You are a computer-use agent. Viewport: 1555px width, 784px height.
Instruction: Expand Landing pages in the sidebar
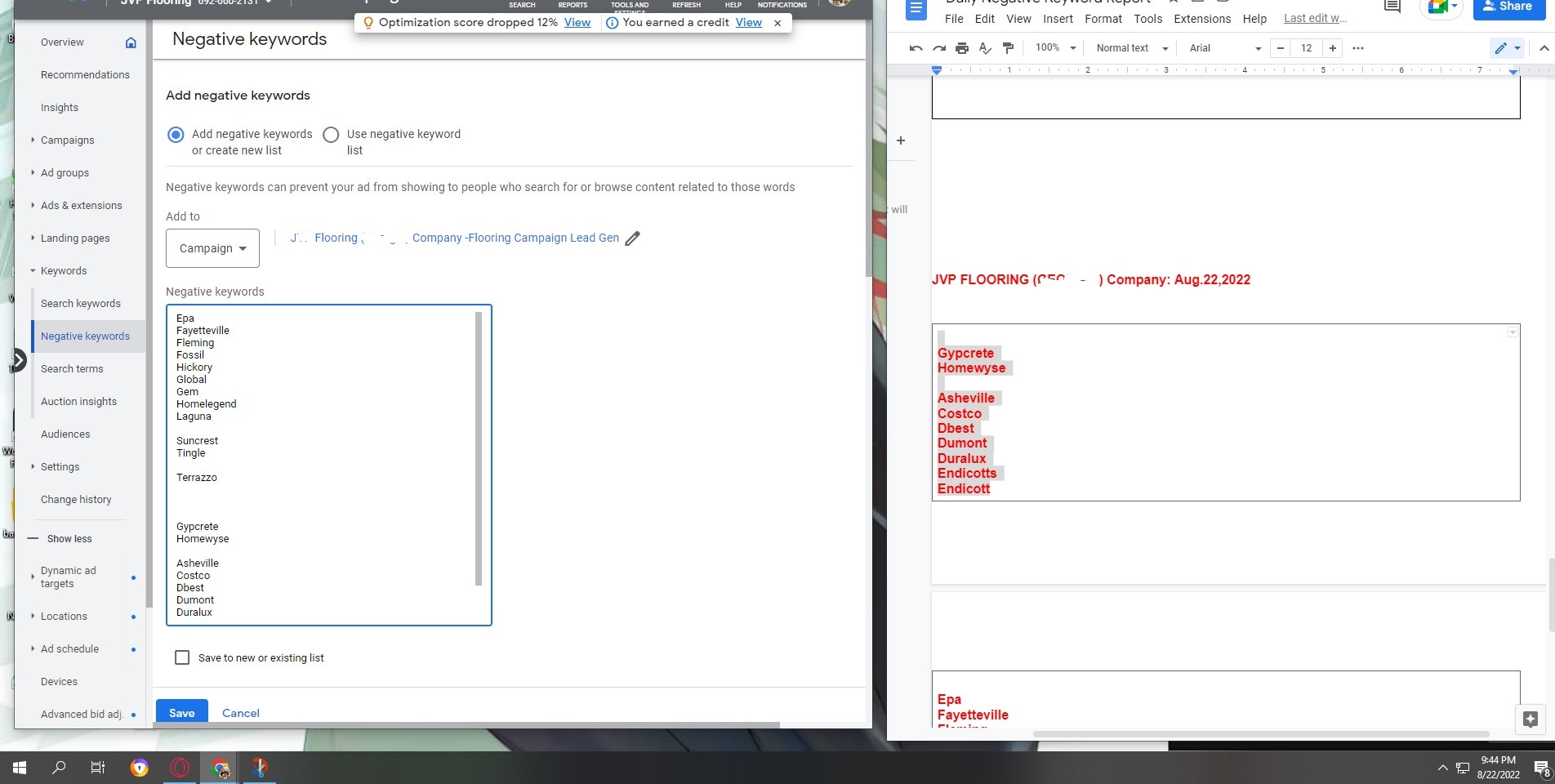(33, 238)
